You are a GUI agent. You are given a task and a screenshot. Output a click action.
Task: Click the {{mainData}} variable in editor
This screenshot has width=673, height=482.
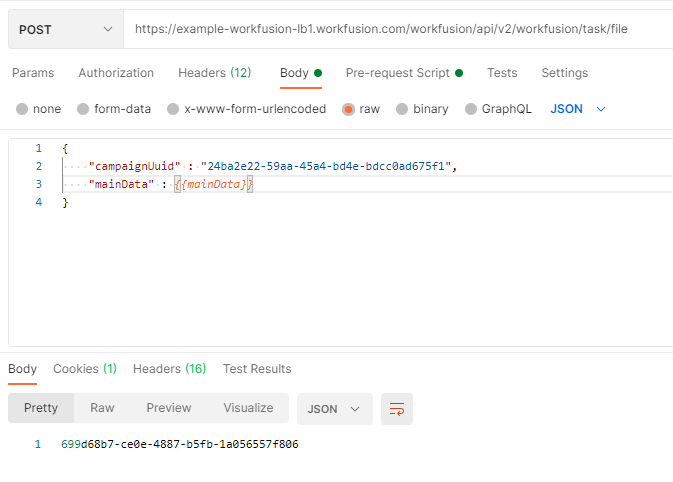coord(213,184)
